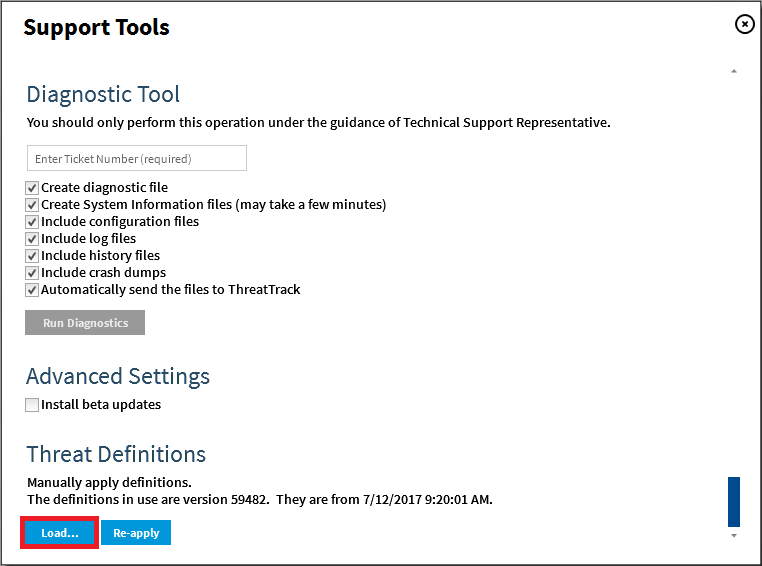Toggle Include history files checkbox
The image size is (762, 566).
(x=33, y=256)
